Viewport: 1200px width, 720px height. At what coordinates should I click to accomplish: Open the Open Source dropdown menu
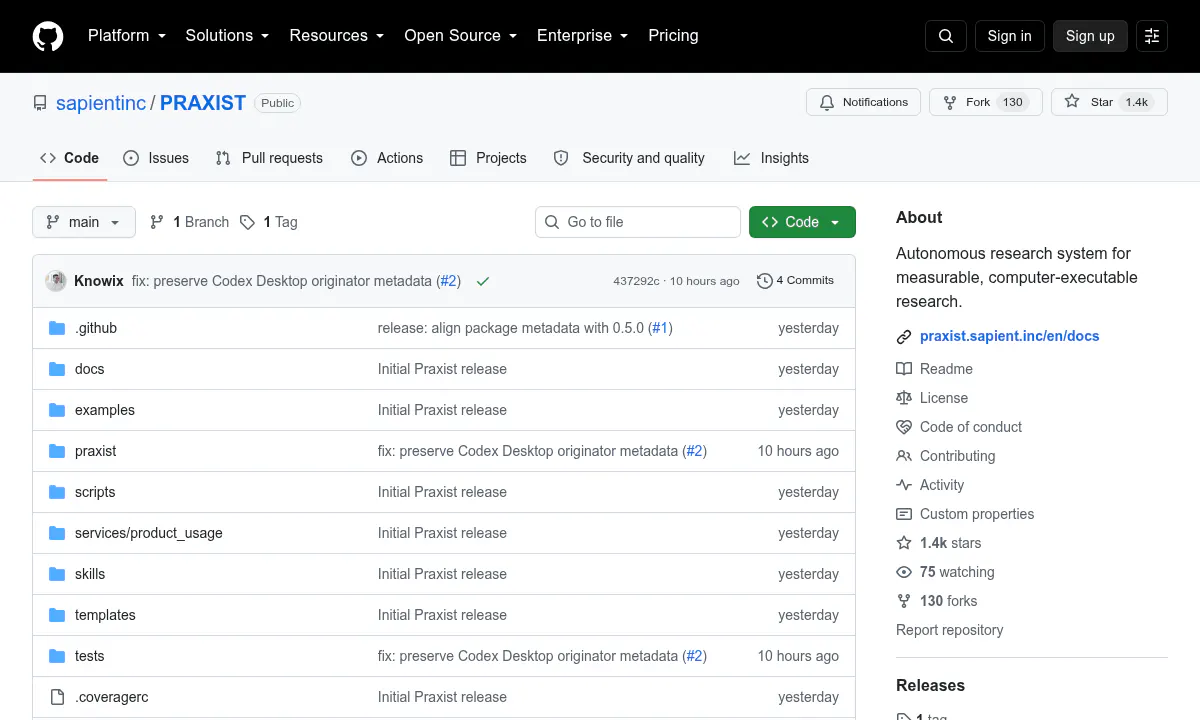click(460, 35)
